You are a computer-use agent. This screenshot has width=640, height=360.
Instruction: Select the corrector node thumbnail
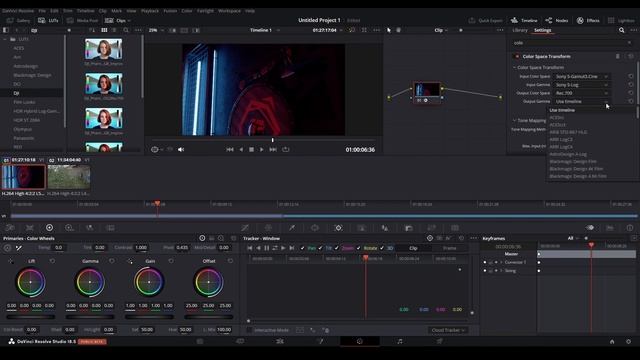[x=427, y=89]
